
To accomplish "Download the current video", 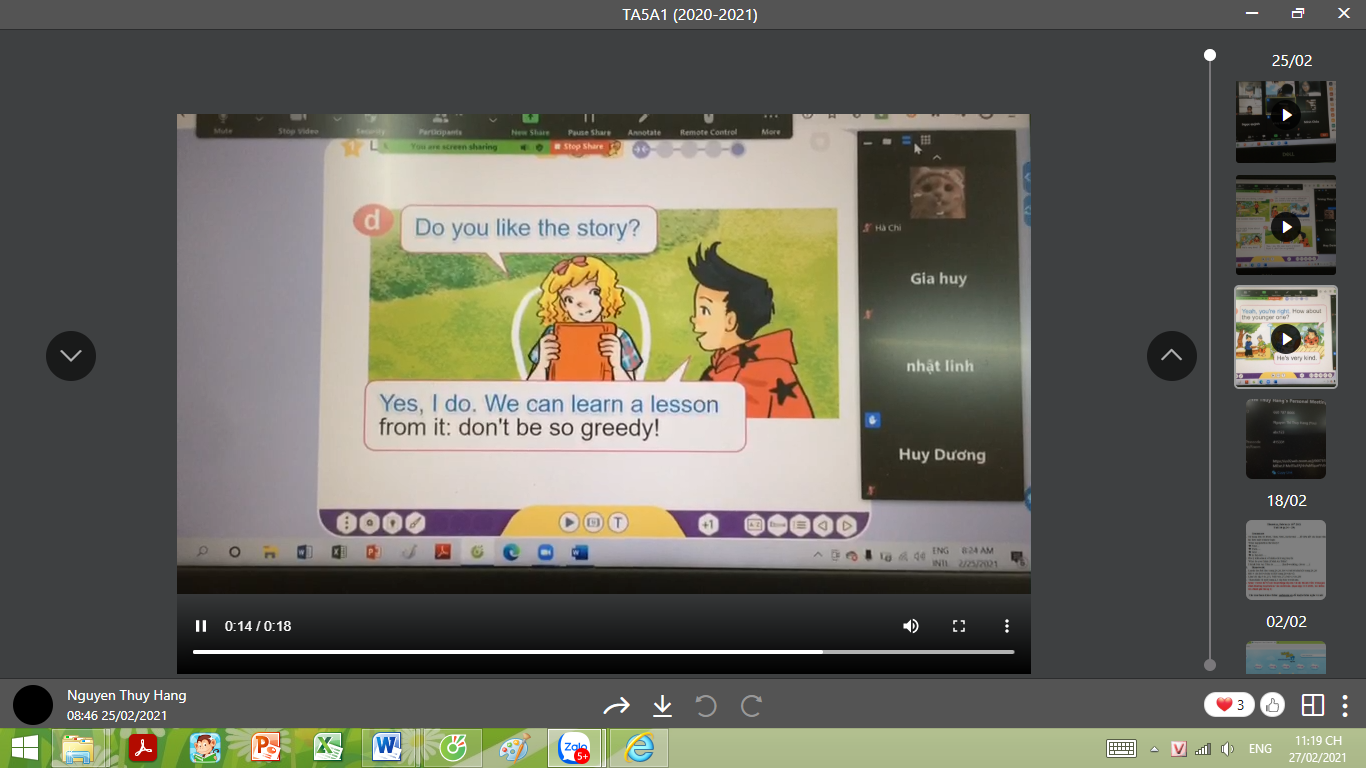I will pos(662,706).
